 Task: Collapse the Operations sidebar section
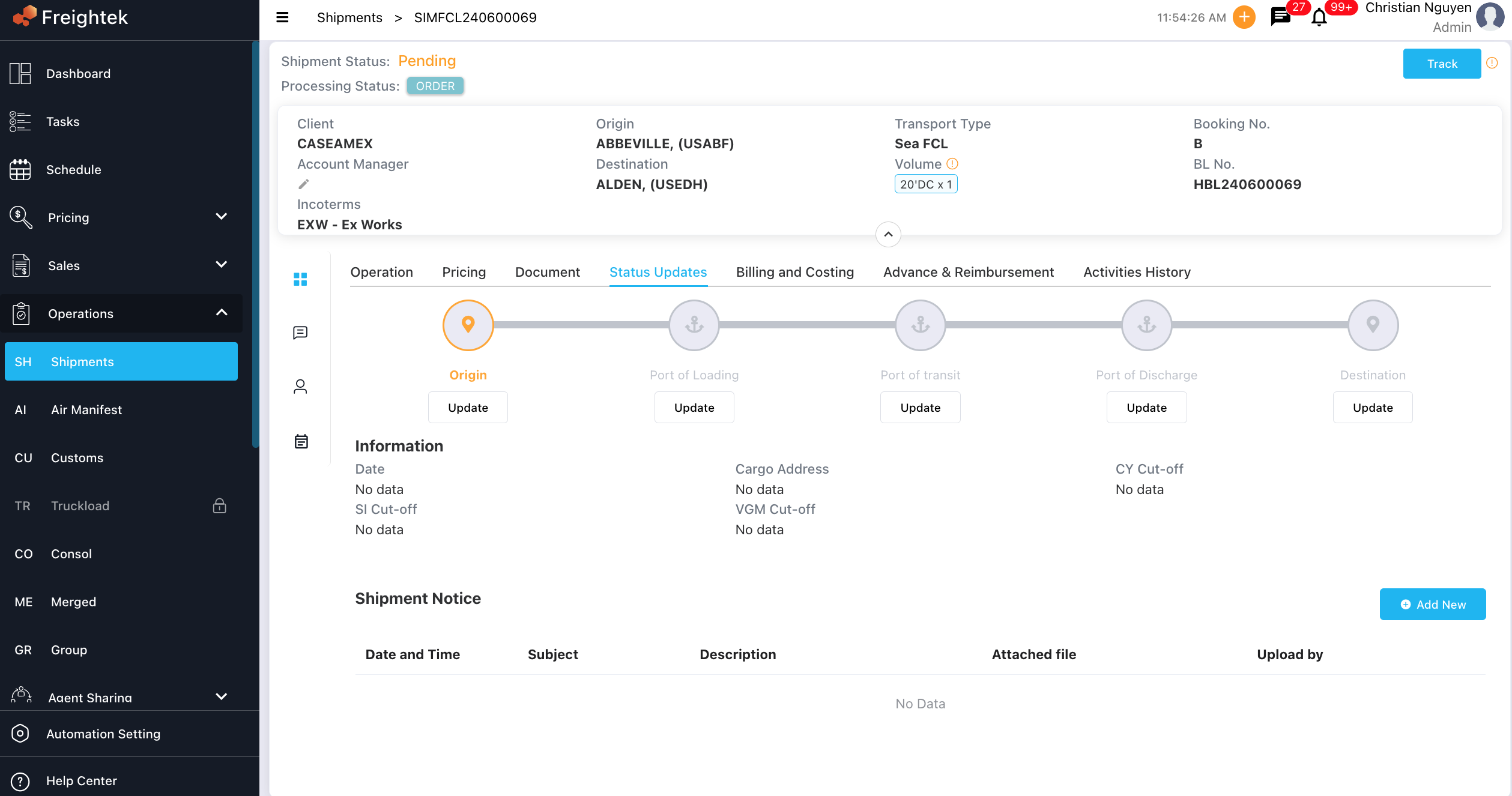point(221,313)
